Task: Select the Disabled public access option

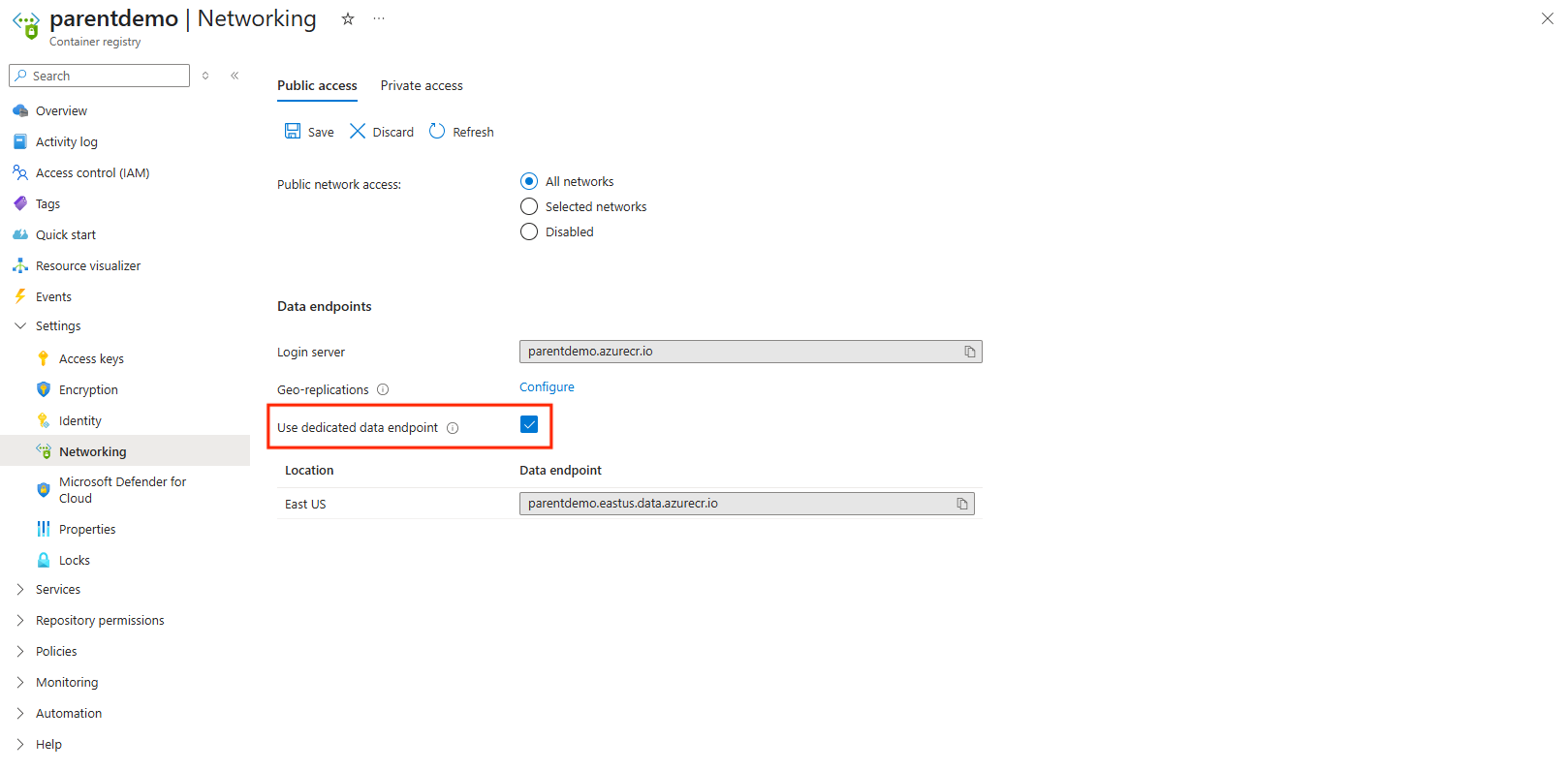Action: pyautogui.click(x=529, y=231)
